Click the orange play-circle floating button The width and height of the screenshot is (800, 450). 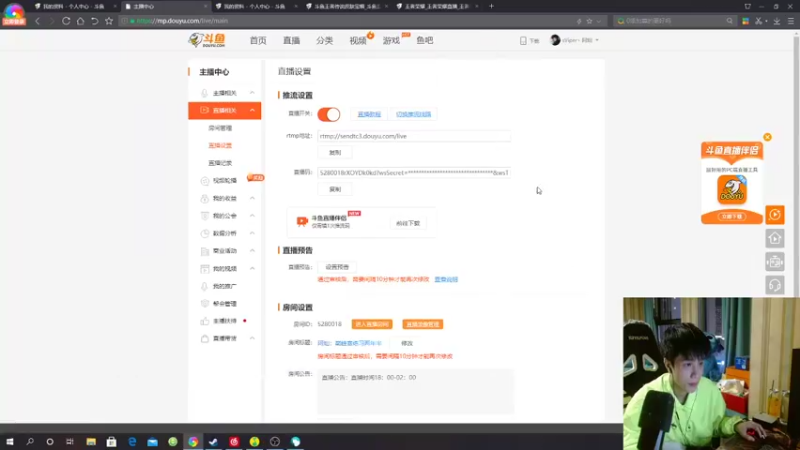tap(775, 215)
